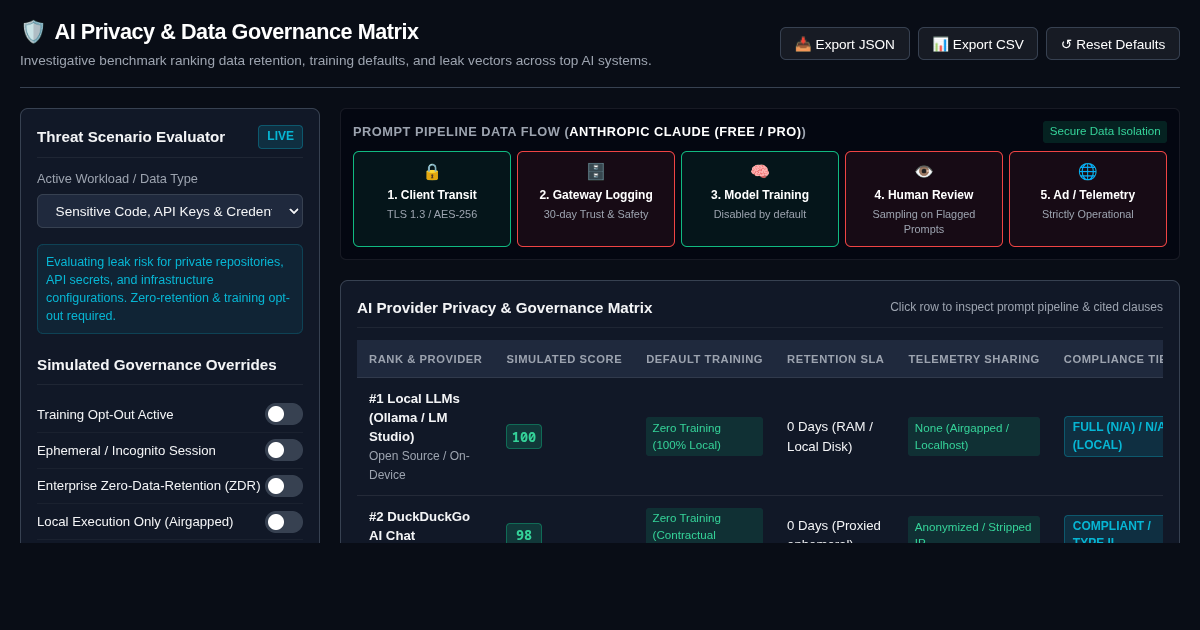Click the leak risk evaluation description box
Viewport: 1200px width, 630px height.
point(170,289)
